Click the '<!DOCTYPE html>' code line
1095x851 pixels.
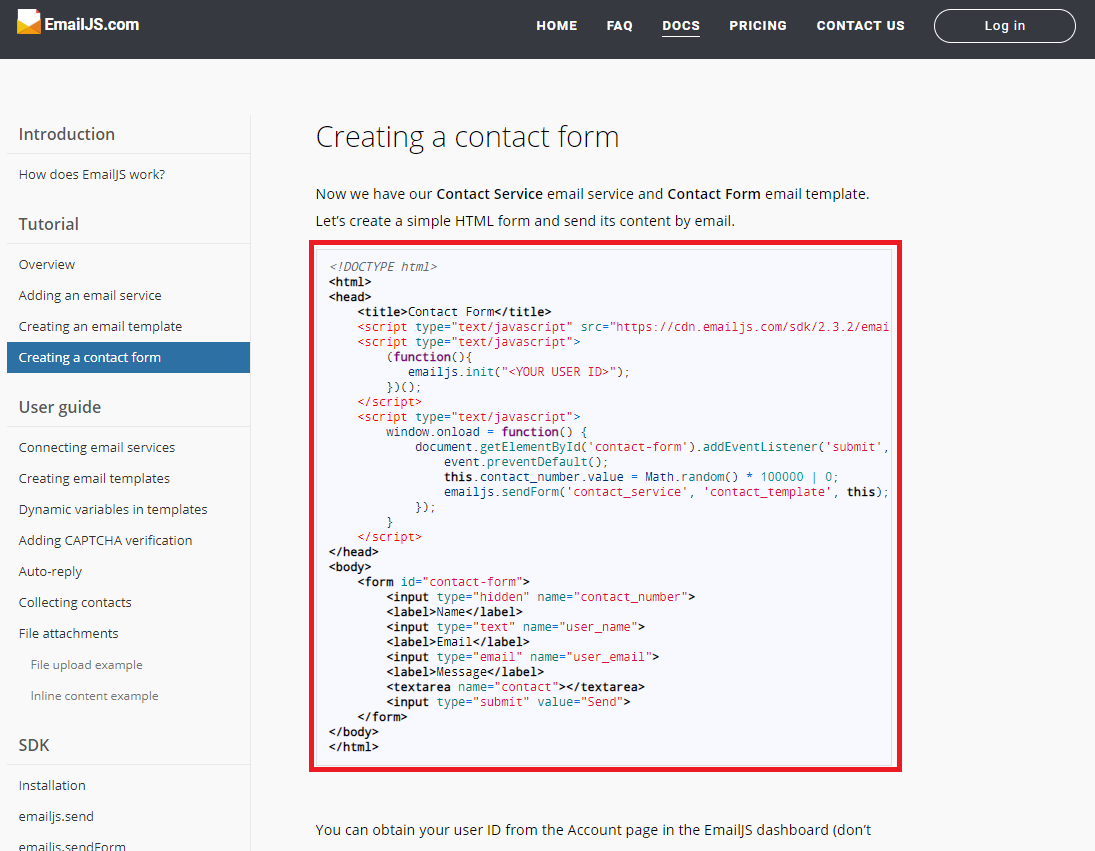pos(383,267)
